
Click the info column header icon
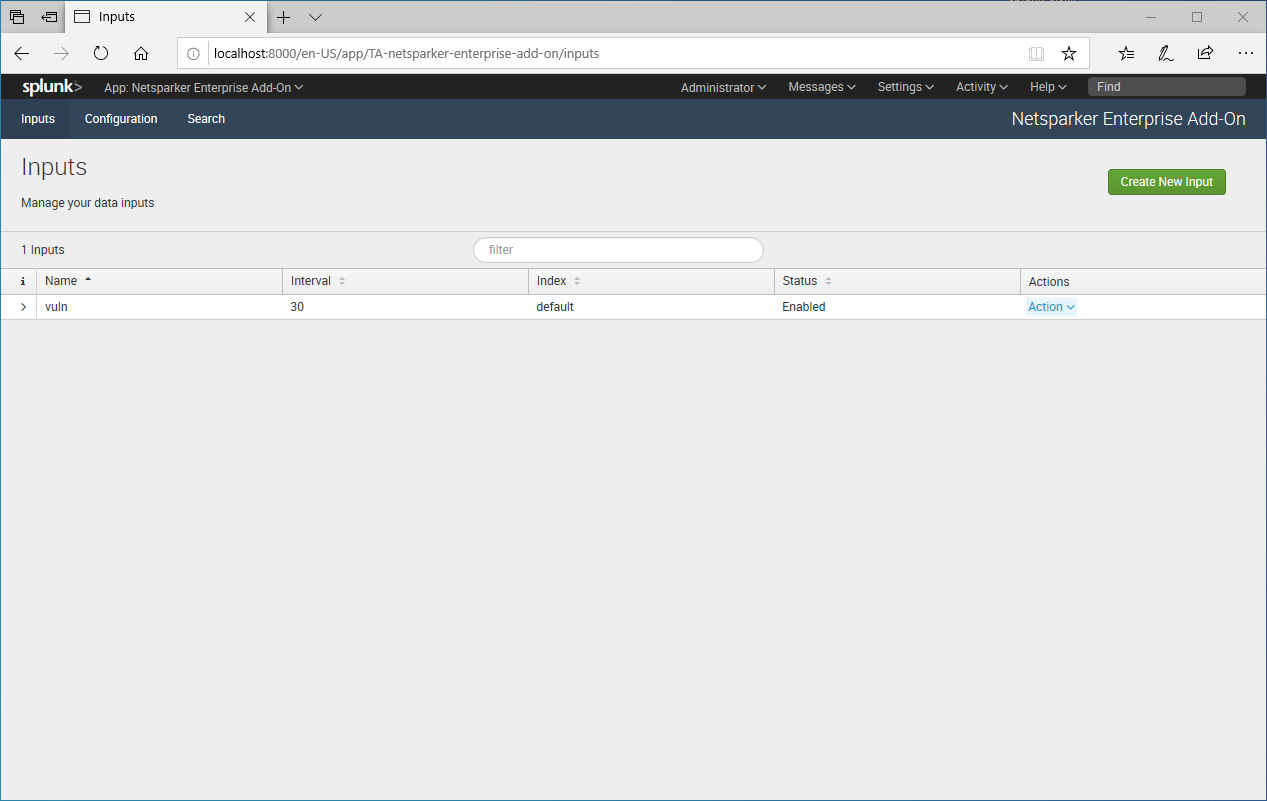point(22,281)
